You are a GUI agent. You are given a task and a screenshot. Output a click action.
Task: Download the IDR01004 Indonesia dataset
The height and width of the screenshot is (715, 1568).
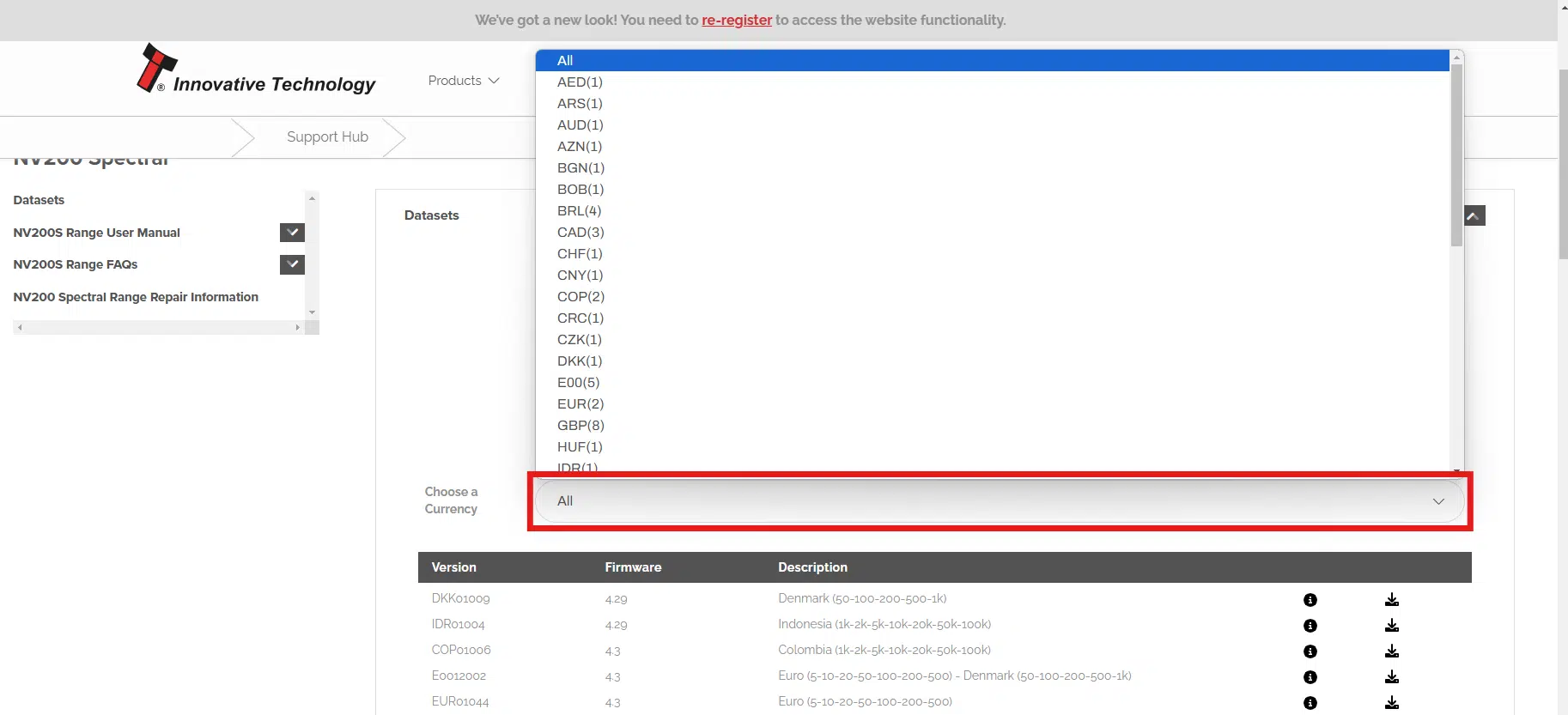click(x=1391, y=626)
